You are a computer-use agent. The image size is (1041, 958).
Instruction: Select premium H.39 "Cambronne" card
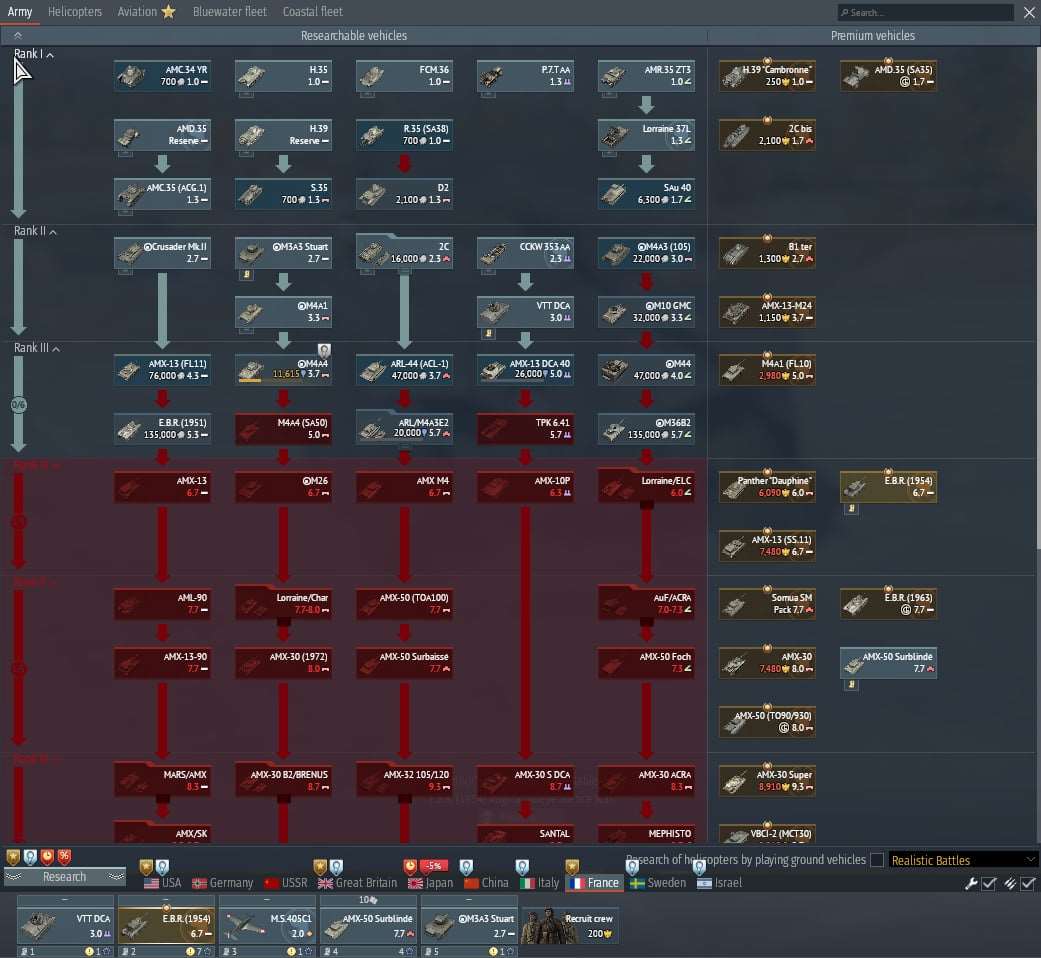pyautogui.click(x=767, y=76)
